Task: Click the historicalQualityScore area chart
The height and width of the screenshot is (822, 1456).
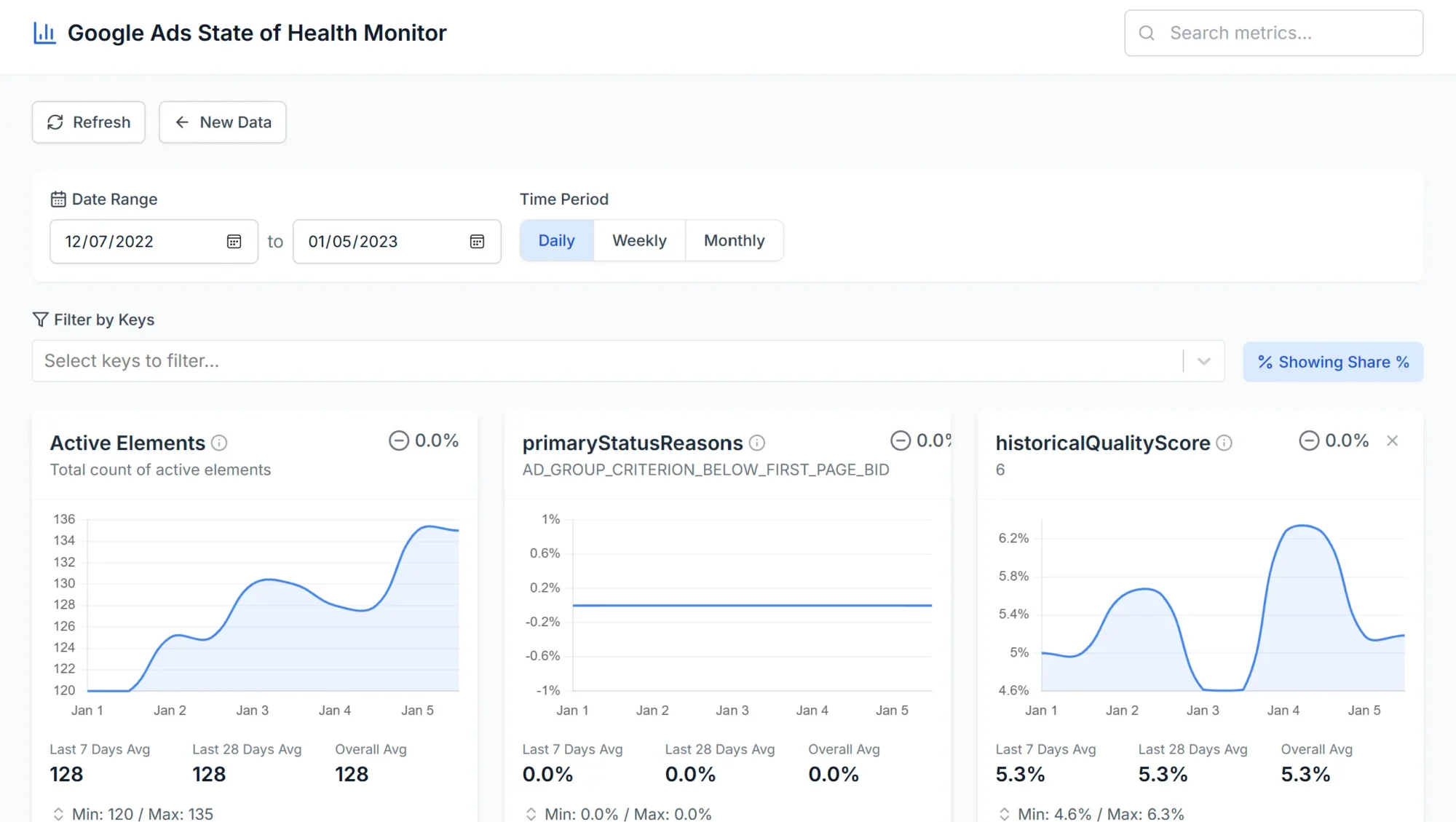Action: tap(1223, 606)
